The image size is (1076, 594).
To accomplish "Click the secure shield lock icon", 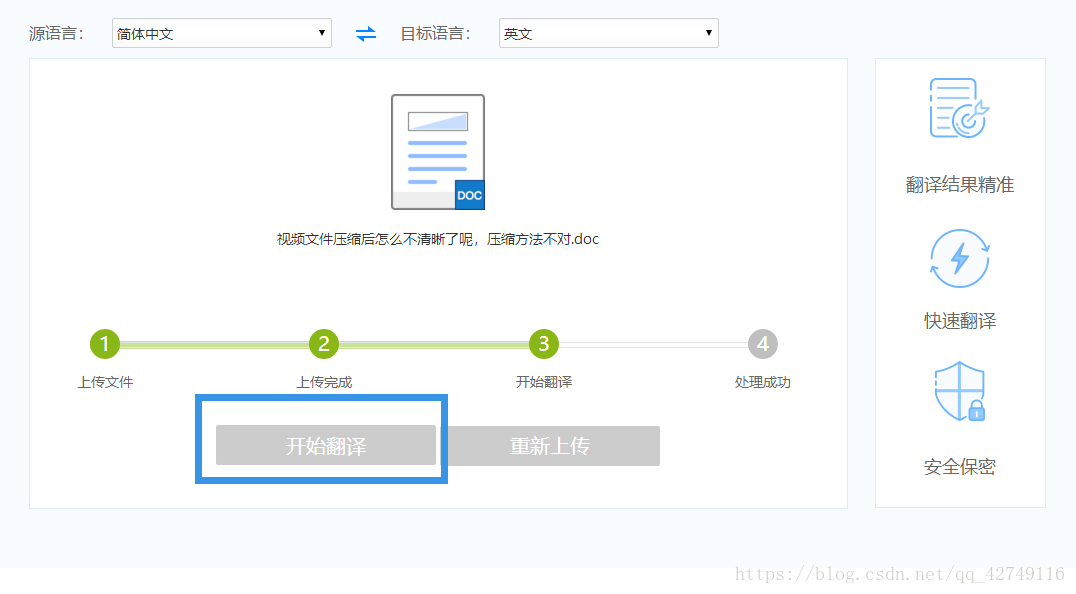I will [959, 391].
